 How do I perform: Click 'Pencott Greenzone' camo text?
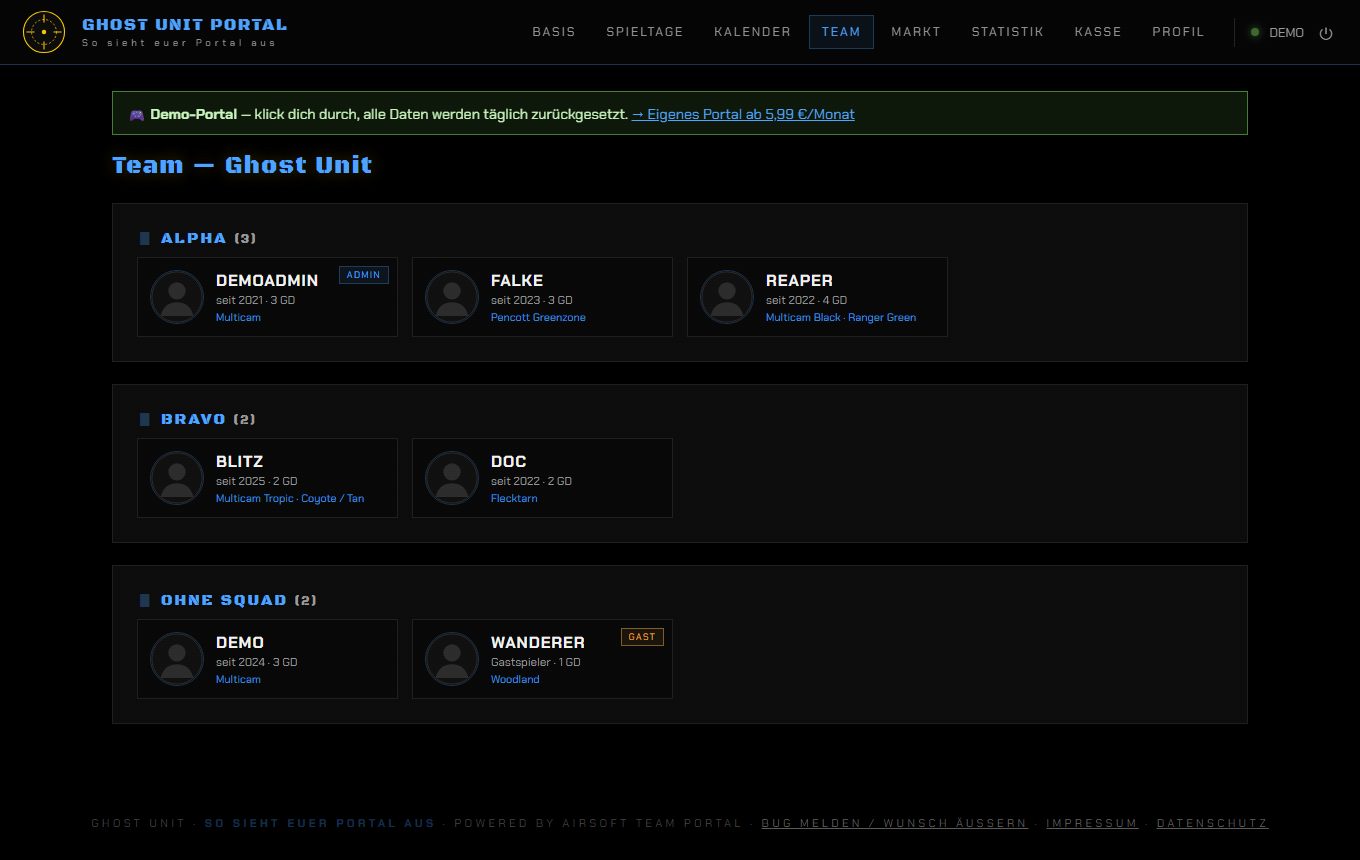coord(538,317)
